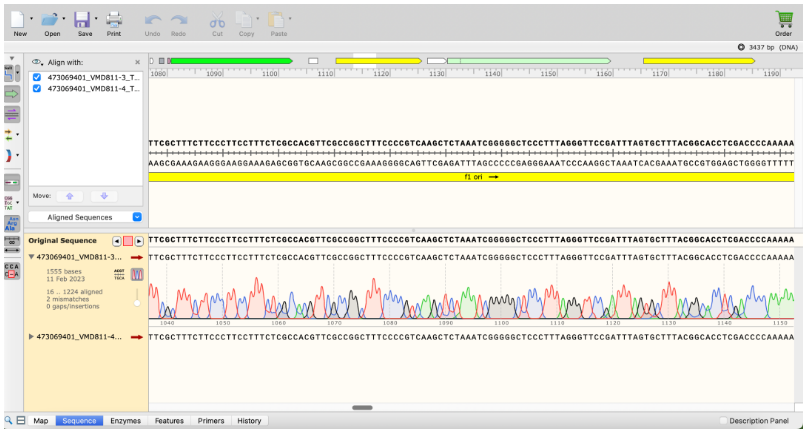This screenshot has height=433, width=808.
Task: Click the Move down arrow button
Action: pyautogui.click(x=104, y=196)
